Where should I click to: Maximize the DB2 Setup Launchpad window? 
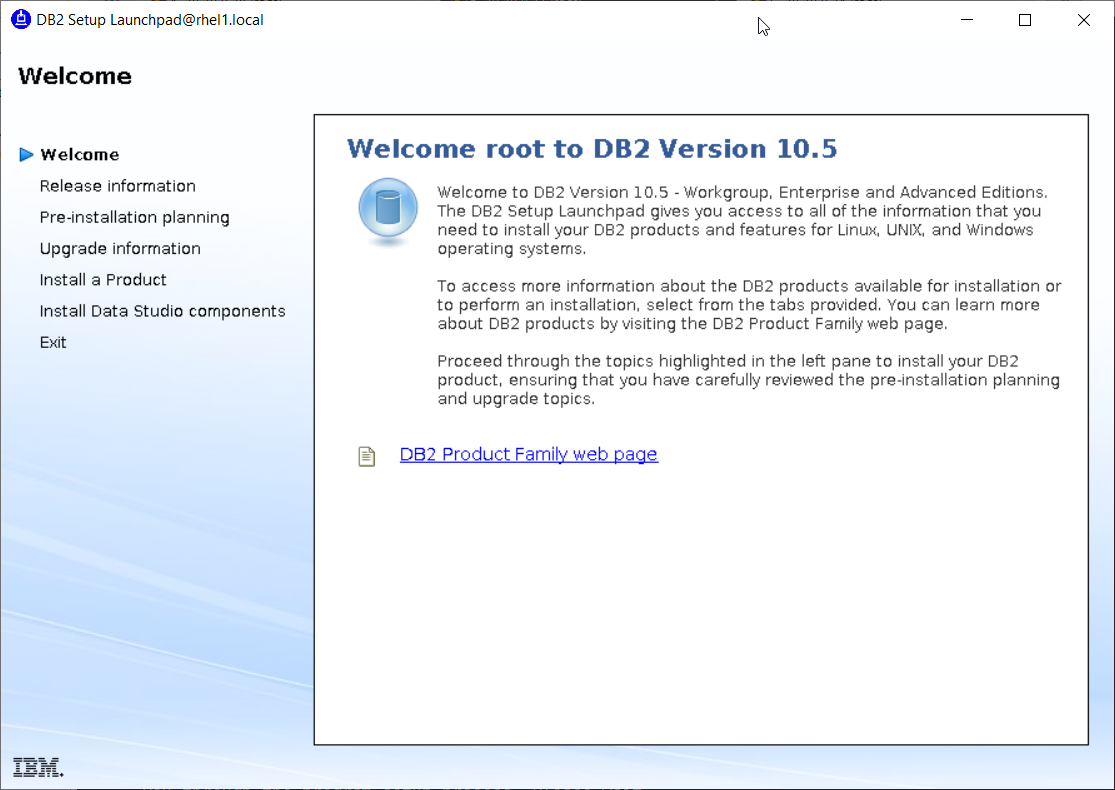(1024, 19)
